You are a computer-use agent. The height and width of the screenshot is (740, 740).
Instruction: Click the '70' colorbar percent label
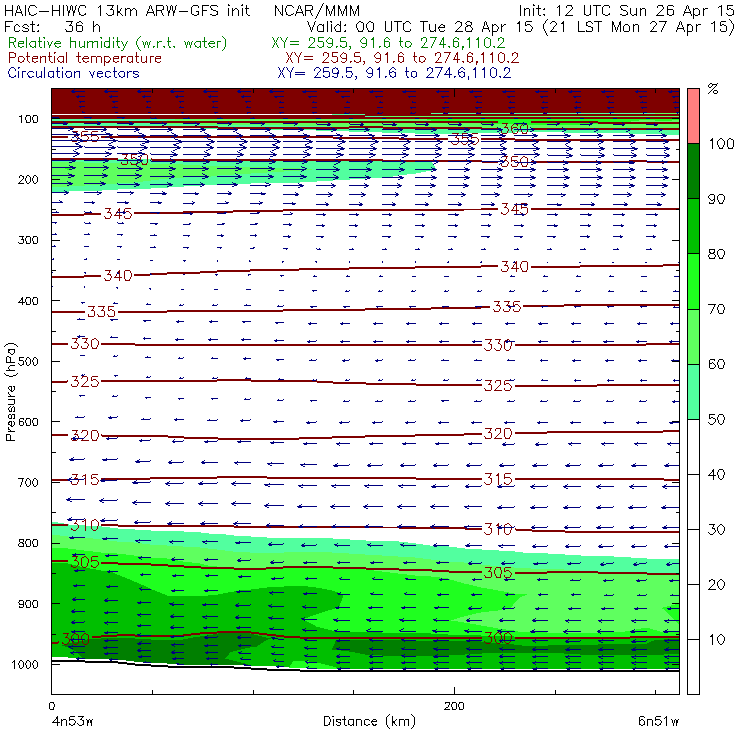click(x=716, y=309)
